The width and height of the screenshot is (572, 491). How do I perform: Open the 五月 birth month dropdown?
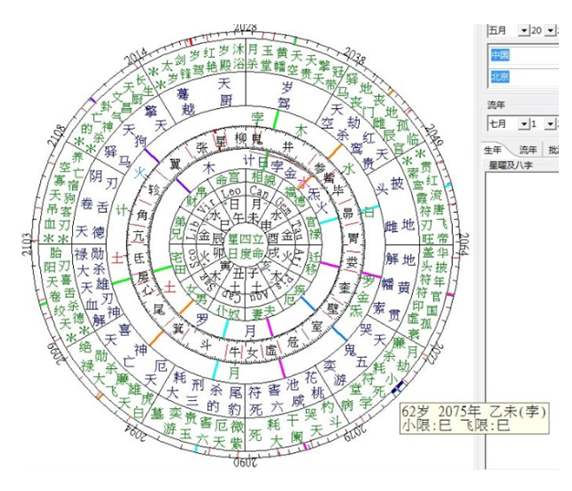click(x=524, y=30)
